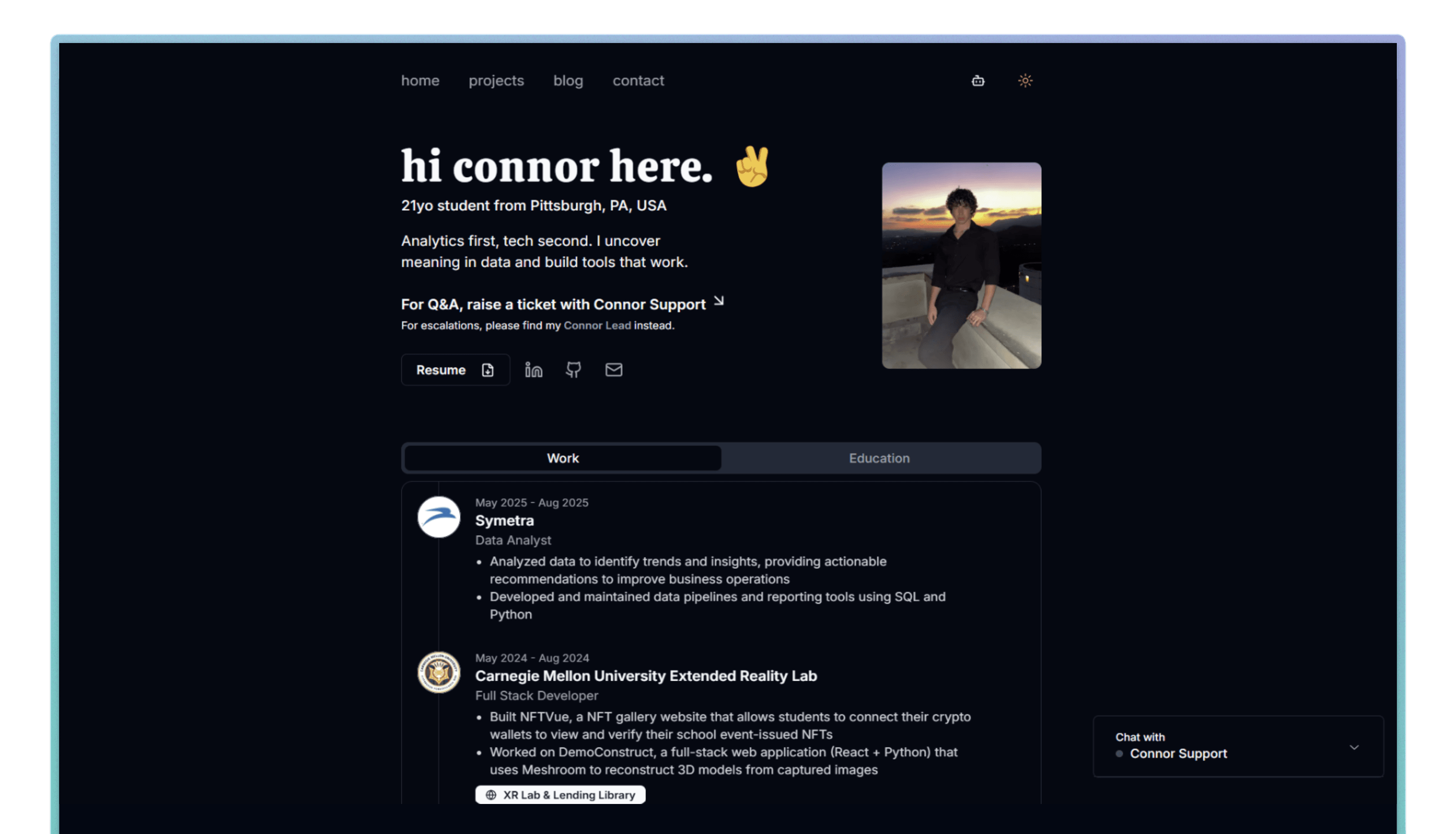Click the email envelope icon
Image resolution: width=1456 pixels, height=834 pixels.
click(x=614, y=370)
